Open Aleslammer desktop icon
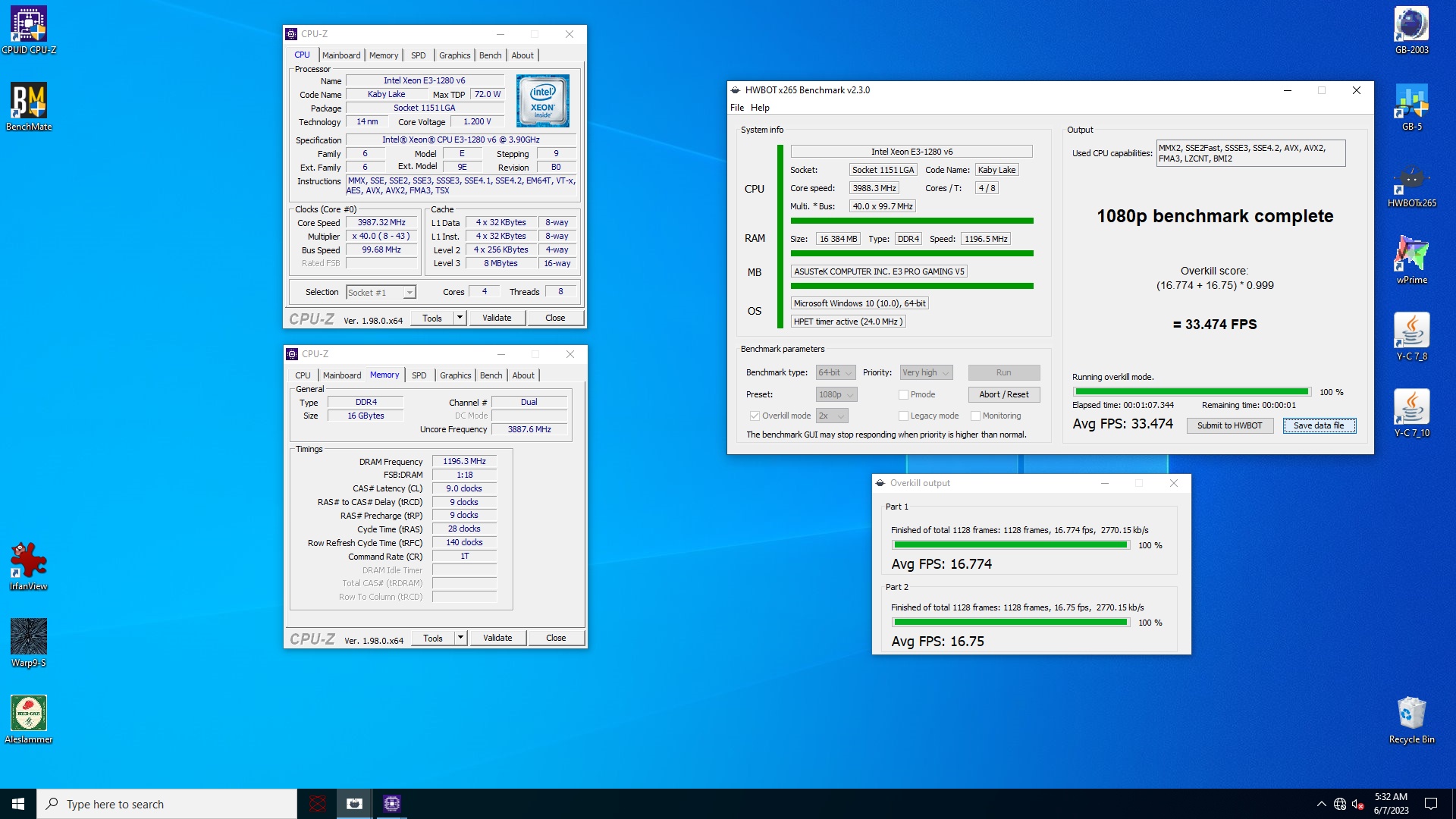Screen dimensions: 1456x819 point(29,720)
